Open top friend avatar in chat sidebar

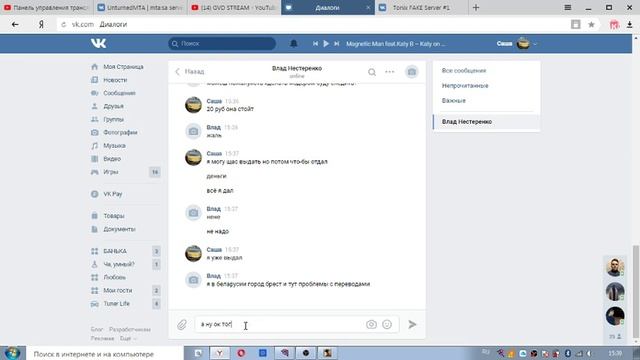click(615, 267)
